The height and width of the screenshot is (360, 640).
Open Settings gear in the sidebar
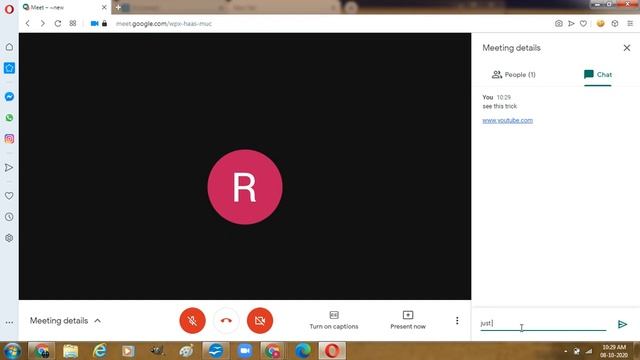tap(9, 238)
